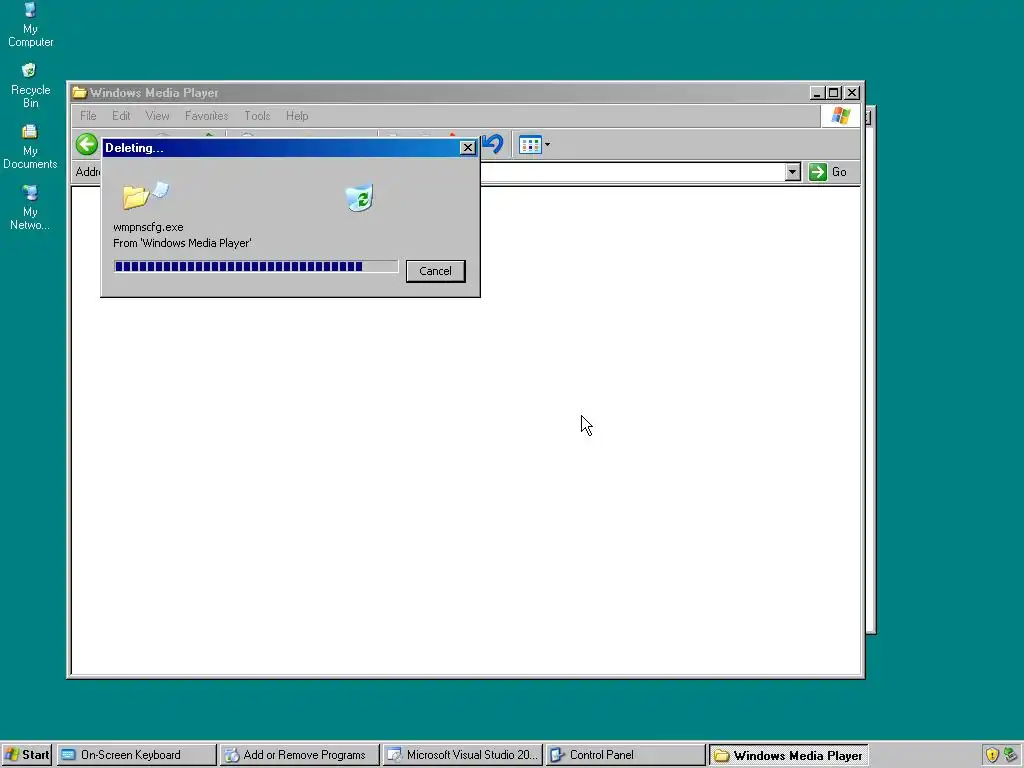The width and height of the screenshot is (1024, 768).
Task: Click the Windows flag logo in Explorer
Action: (840, 116)
